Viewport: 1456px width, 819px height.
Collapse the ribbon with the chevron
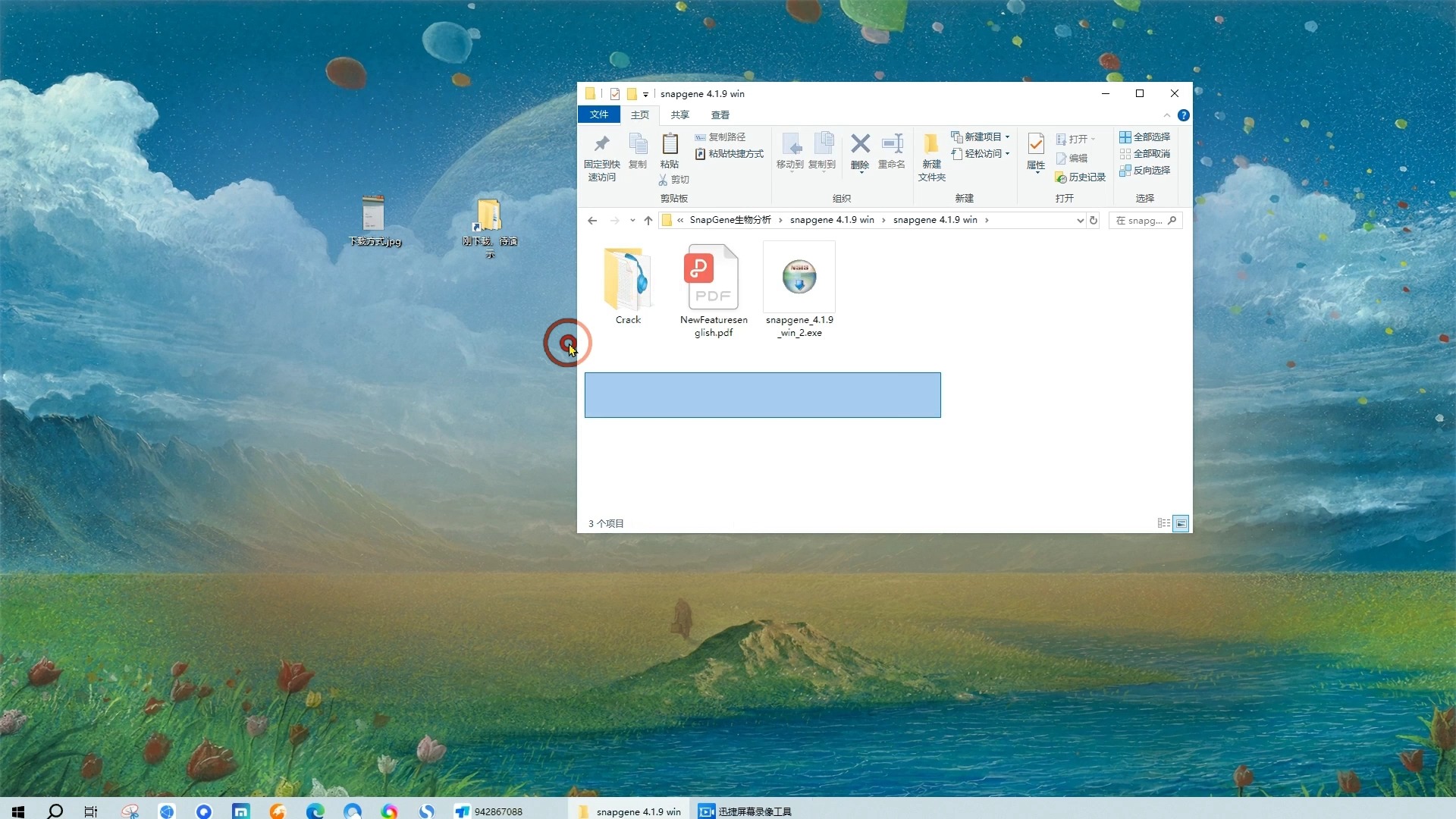(x=1167, y=115)
